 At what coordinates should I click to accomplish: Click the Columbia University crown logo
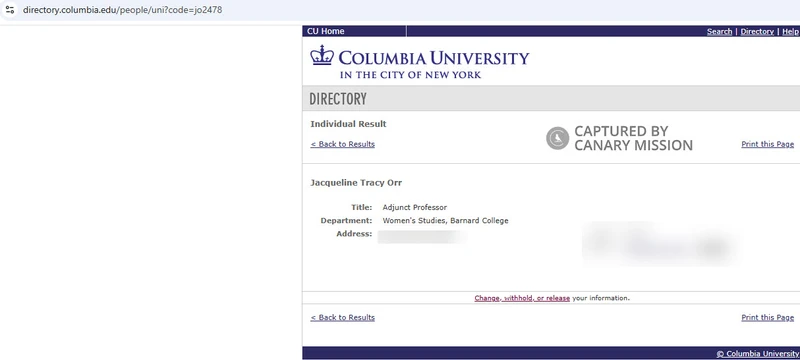tap(322, 55)
